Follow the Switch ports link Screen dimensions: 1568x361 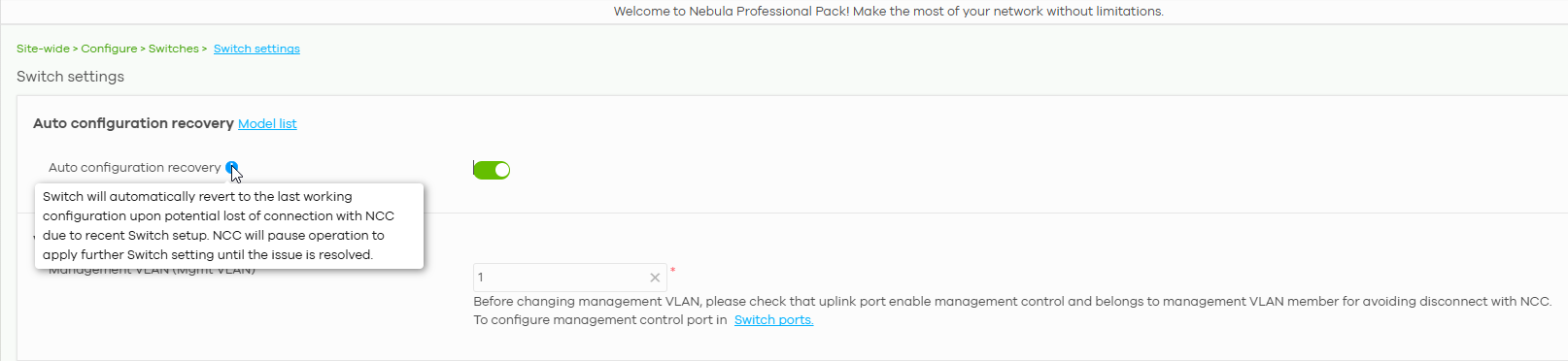coord(773,320)
